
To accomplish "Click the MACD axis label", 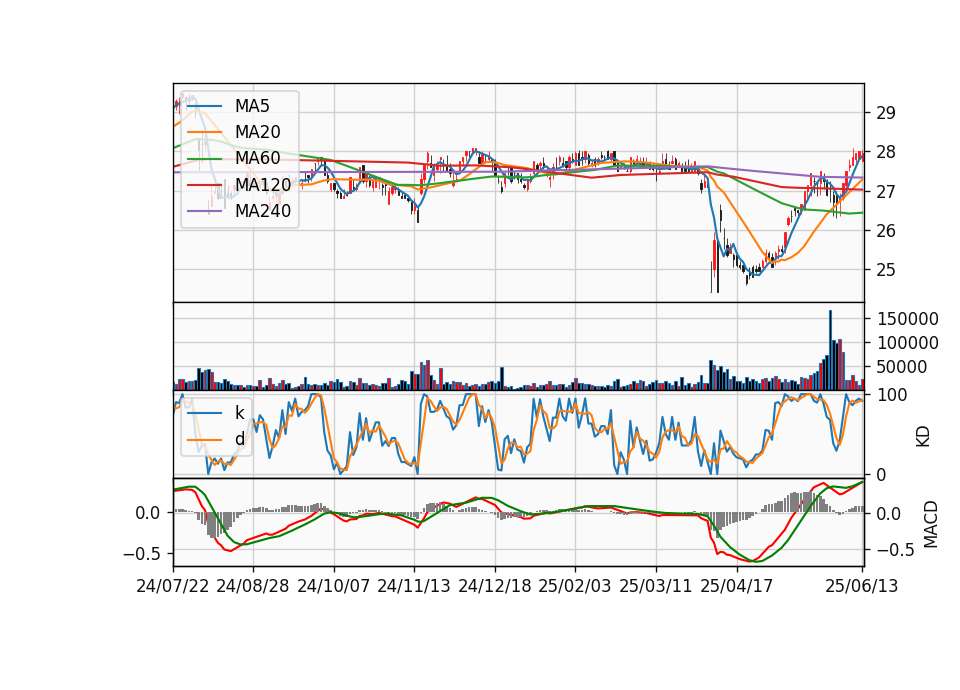I will coord(931,524).
